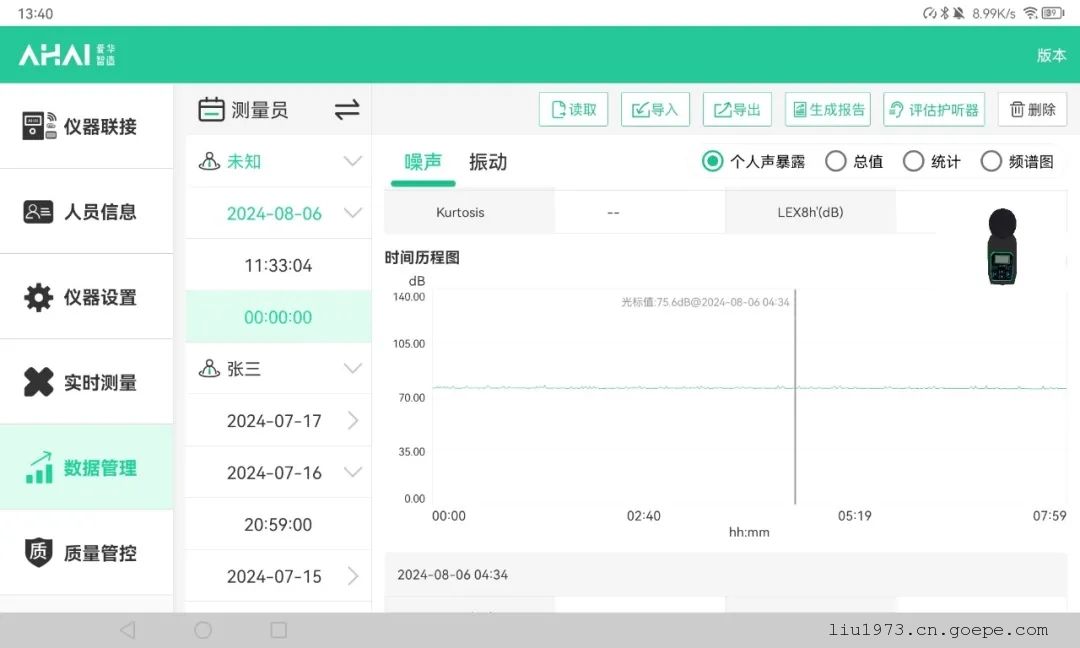
Task: Tap the Android back navigation button
Action: [127, 630]
